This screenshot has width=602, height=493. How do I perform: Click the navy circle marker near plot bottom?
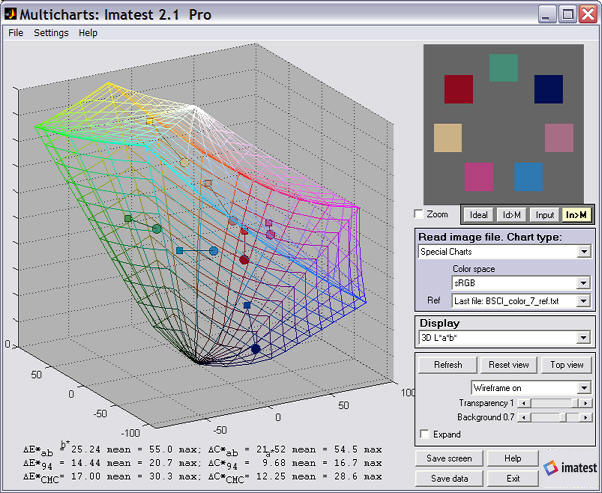pos(256,349)
